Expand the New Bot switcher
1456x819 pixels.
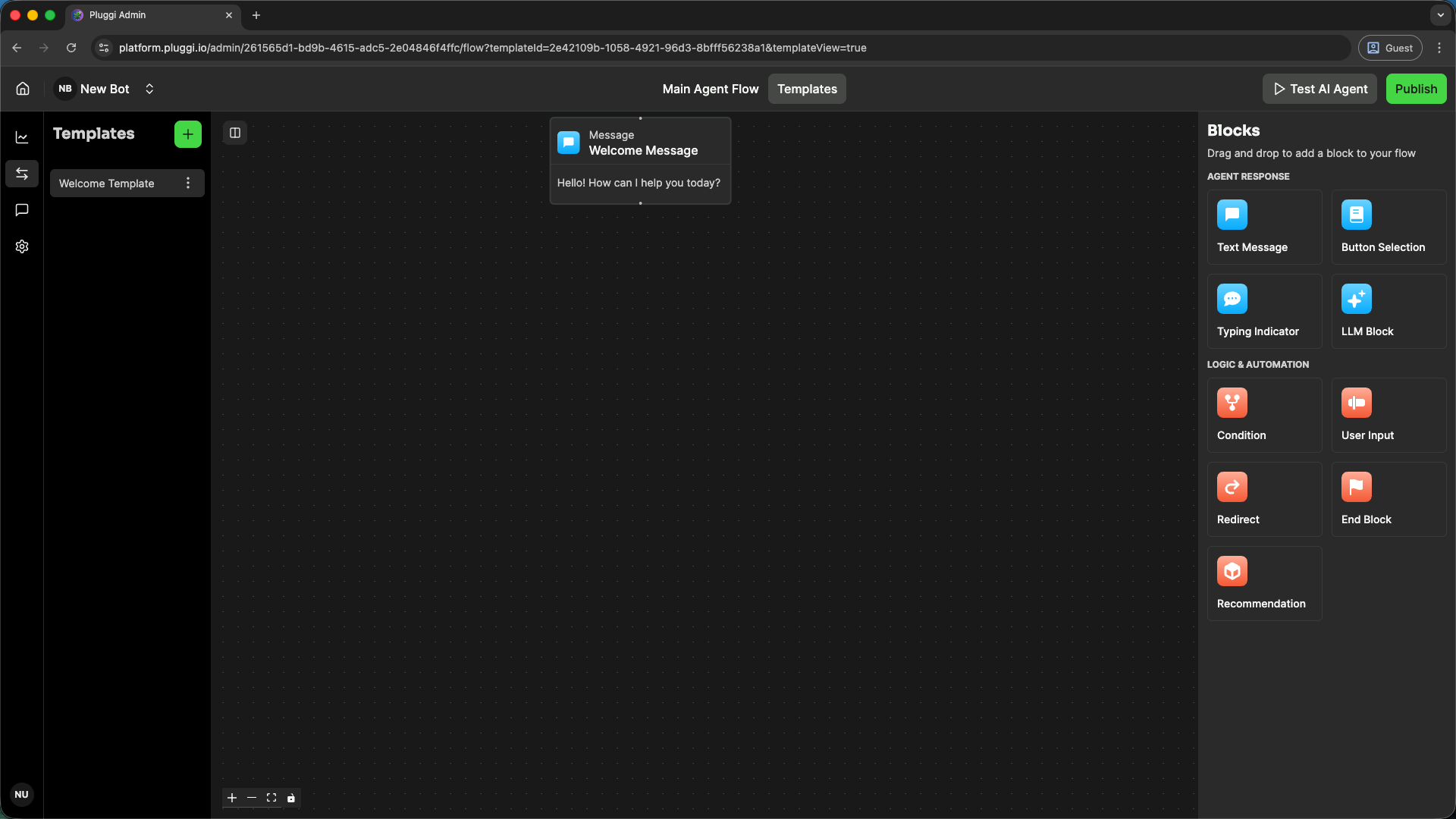[149, 89]
